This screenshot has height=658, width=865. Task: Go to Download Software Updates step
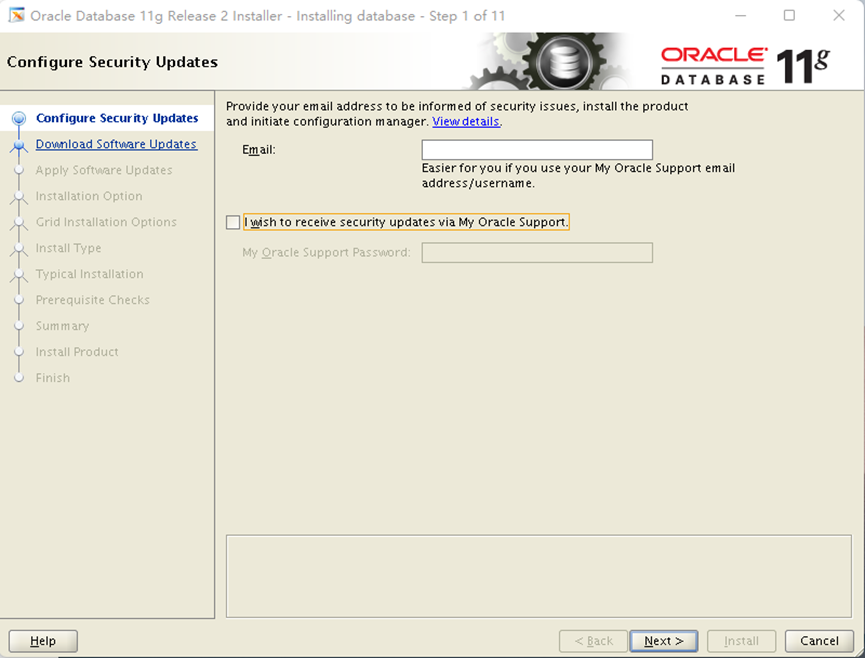tap(116, 144)
